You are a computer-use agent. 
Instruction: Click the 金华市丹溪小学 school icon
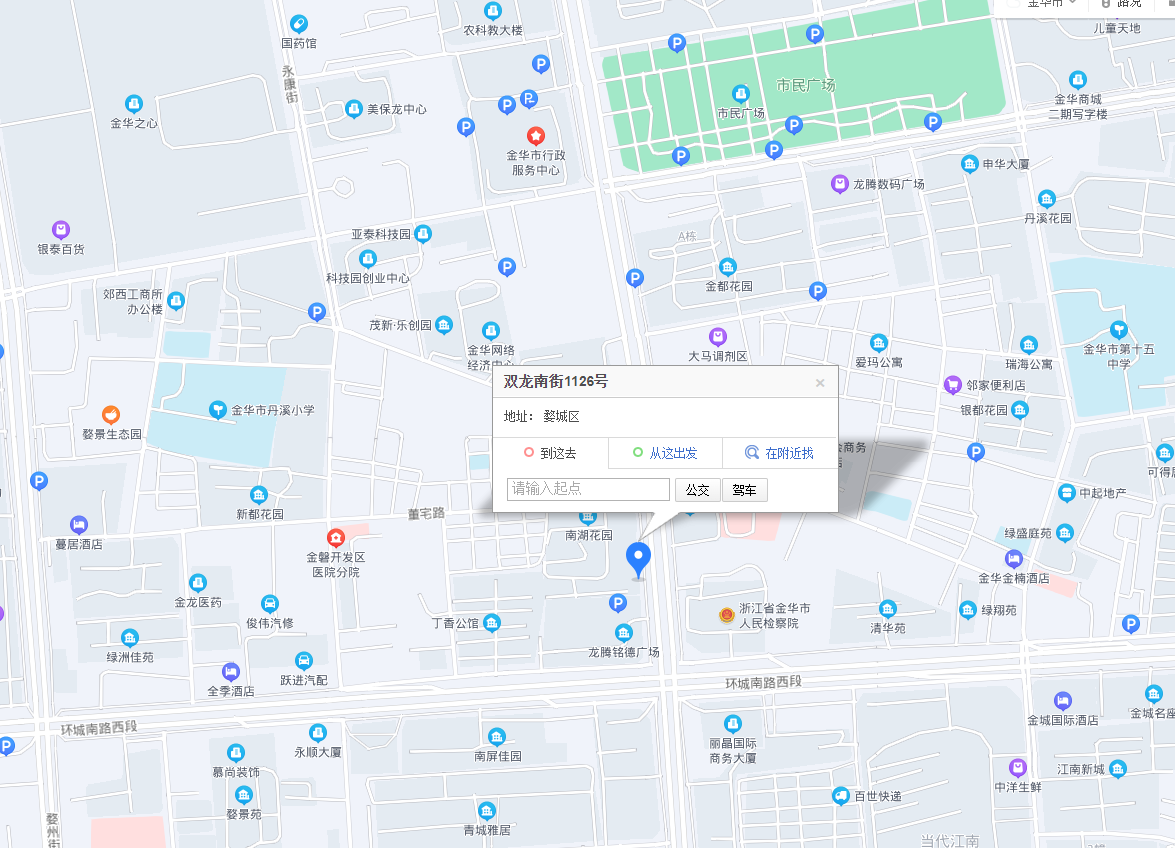[217, 409]
